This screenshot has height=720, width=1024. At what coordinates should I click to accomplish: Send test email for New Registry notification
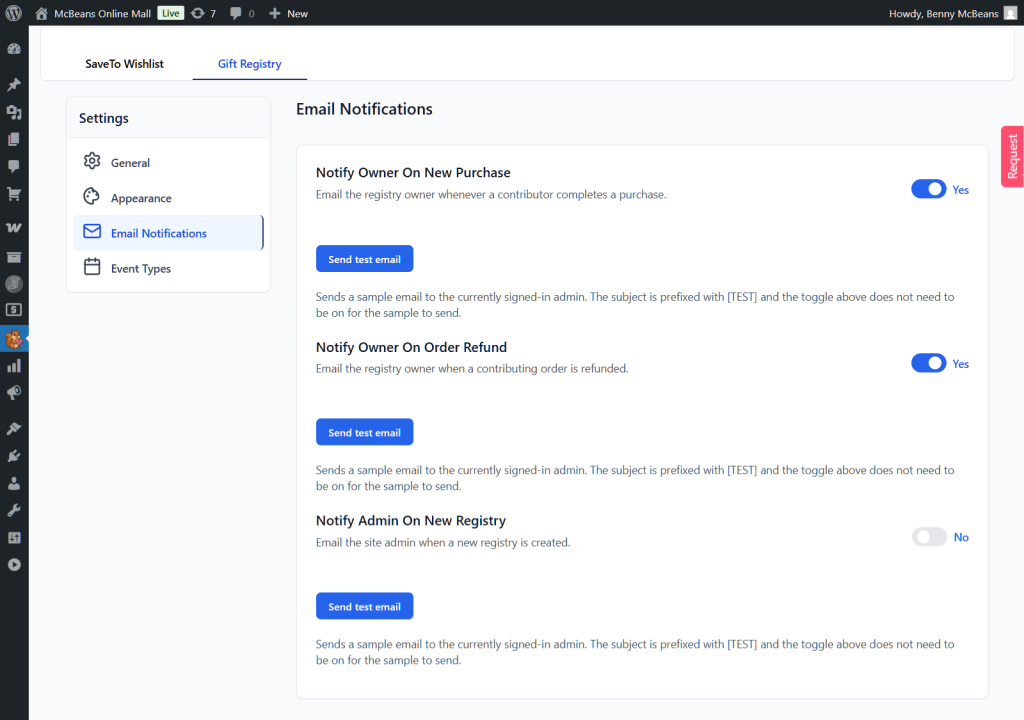point(364,606)
